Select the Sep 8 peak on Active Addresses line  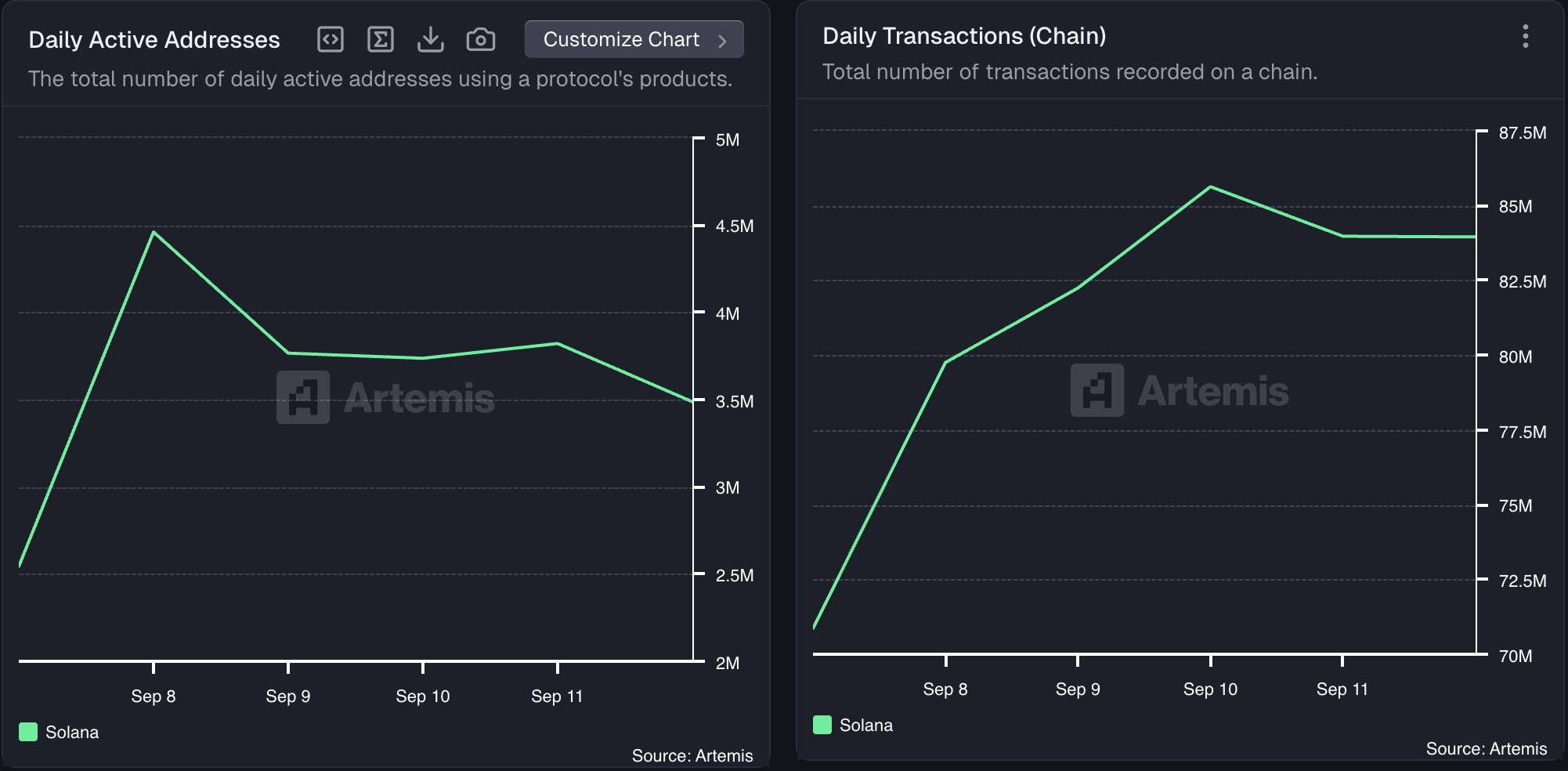[154, 232]
